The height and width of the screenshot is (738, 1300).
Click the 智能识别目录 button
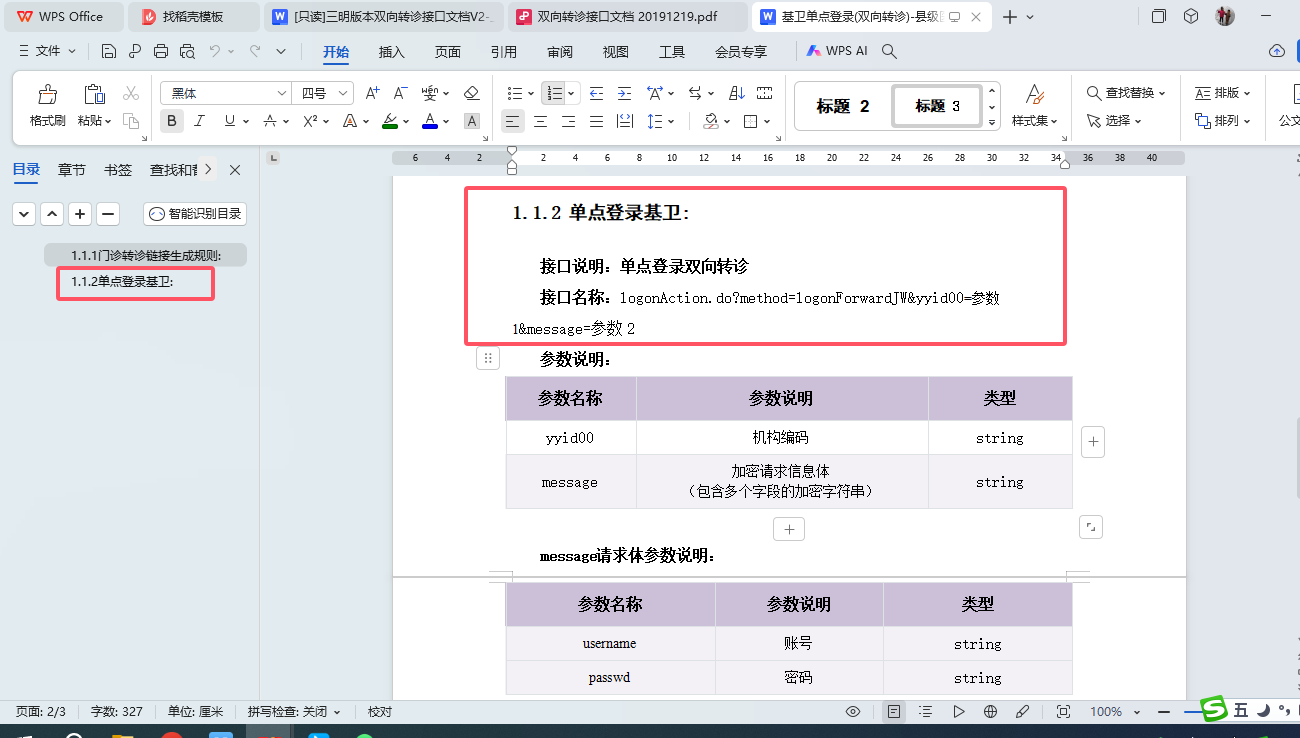pyautogui.click(x=195, y=213)
